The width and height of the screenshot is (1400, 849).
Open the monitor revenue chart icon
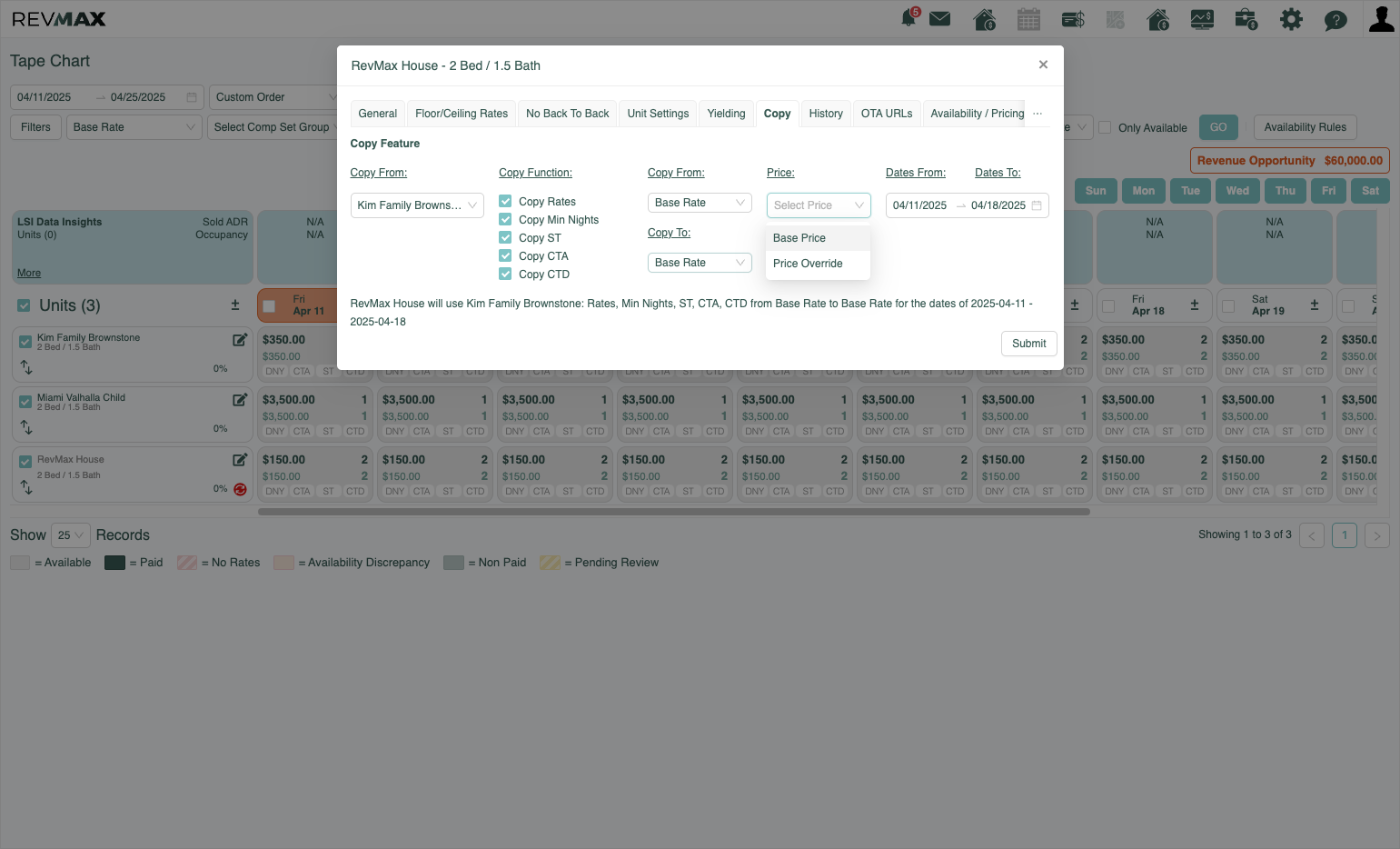click(x=1202, y=19)
